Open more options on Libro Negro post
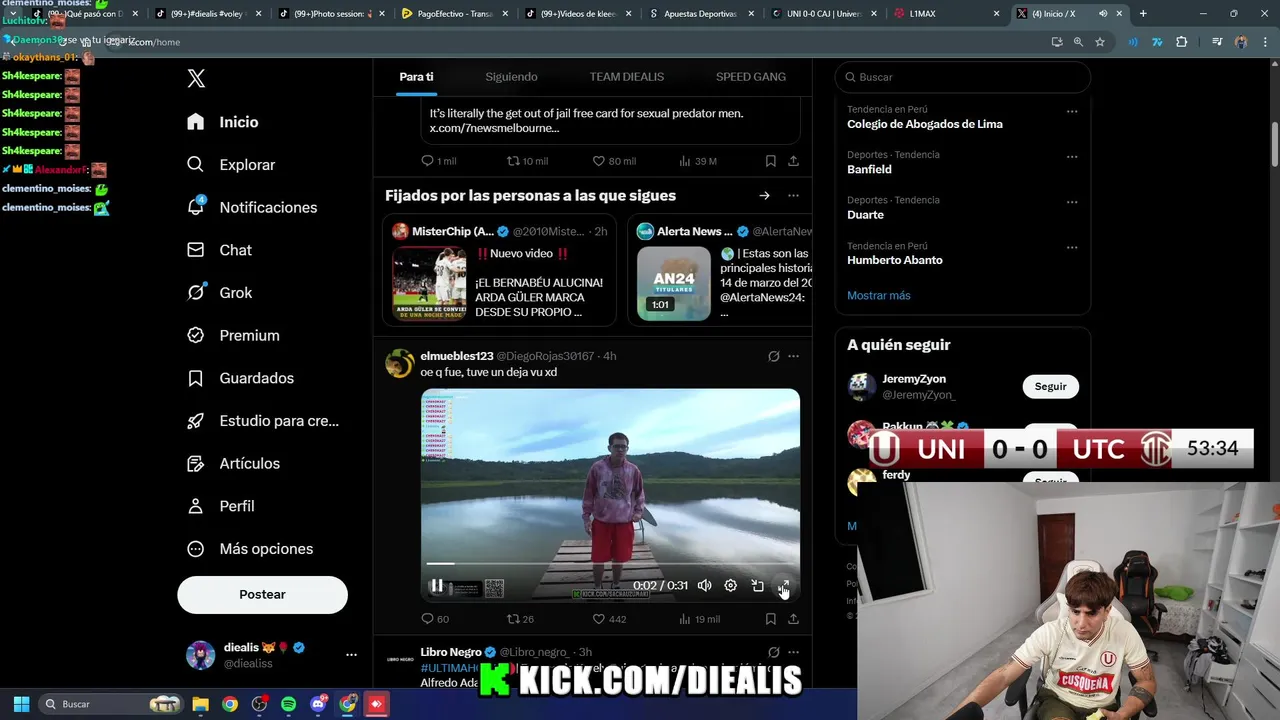The height and width of the screenshot is (720, 1280). pyautogui.click(x=793, y=652)
